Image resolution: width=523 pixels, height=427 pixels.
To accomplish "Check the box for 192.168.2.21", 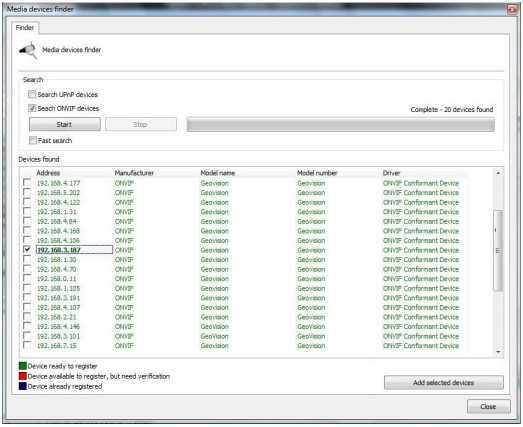I will (x=27, y=317).
